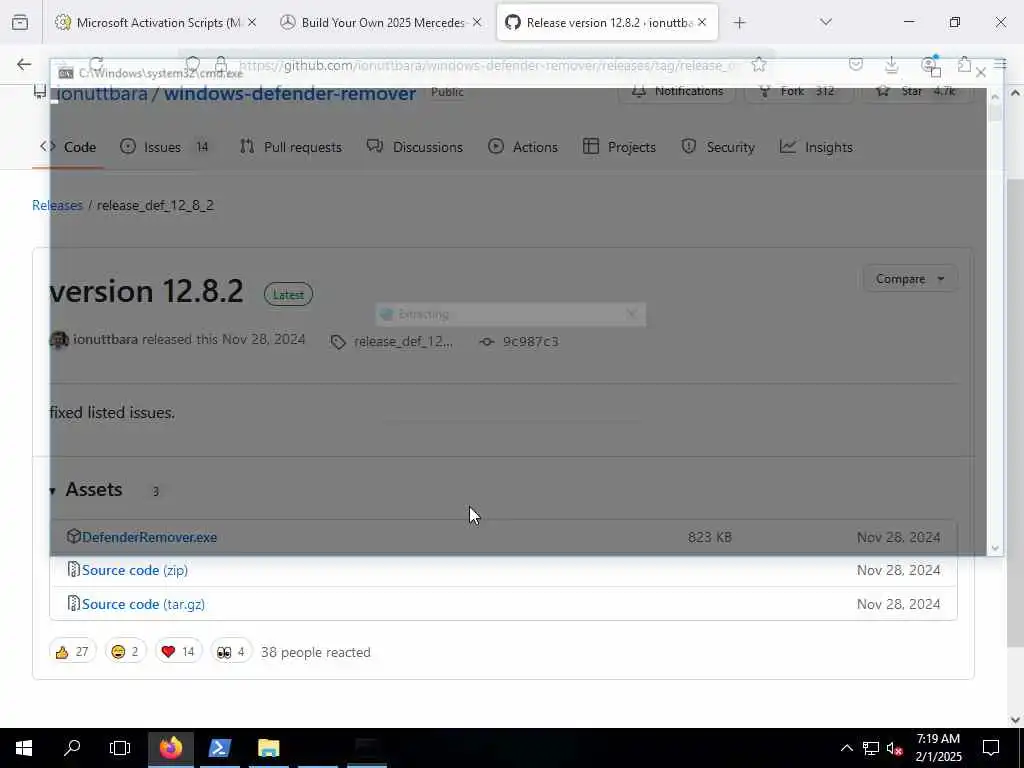
Task: Open the Projects tab
Action: click(619, 147)
